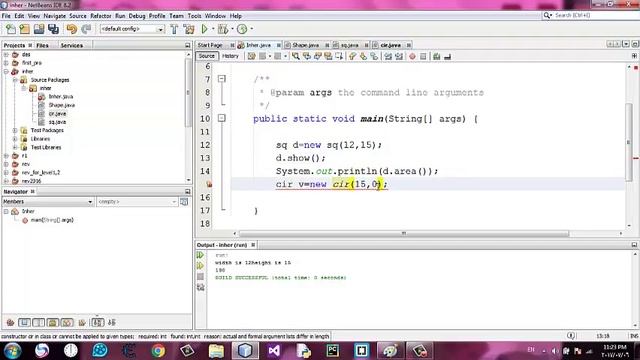This screenshot has width=640, height=360.
Task: Toggle Sort by Name in Navigator bottom bar
Action: coord(97,322)
